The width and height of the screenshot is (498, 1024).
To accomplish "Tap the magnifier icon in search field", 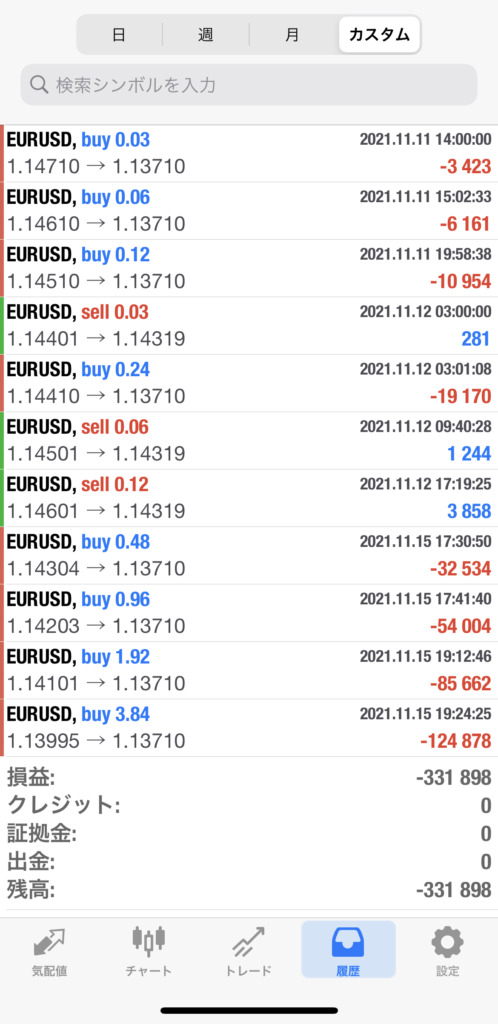I will pyautogui.click(x=40, y=85).
